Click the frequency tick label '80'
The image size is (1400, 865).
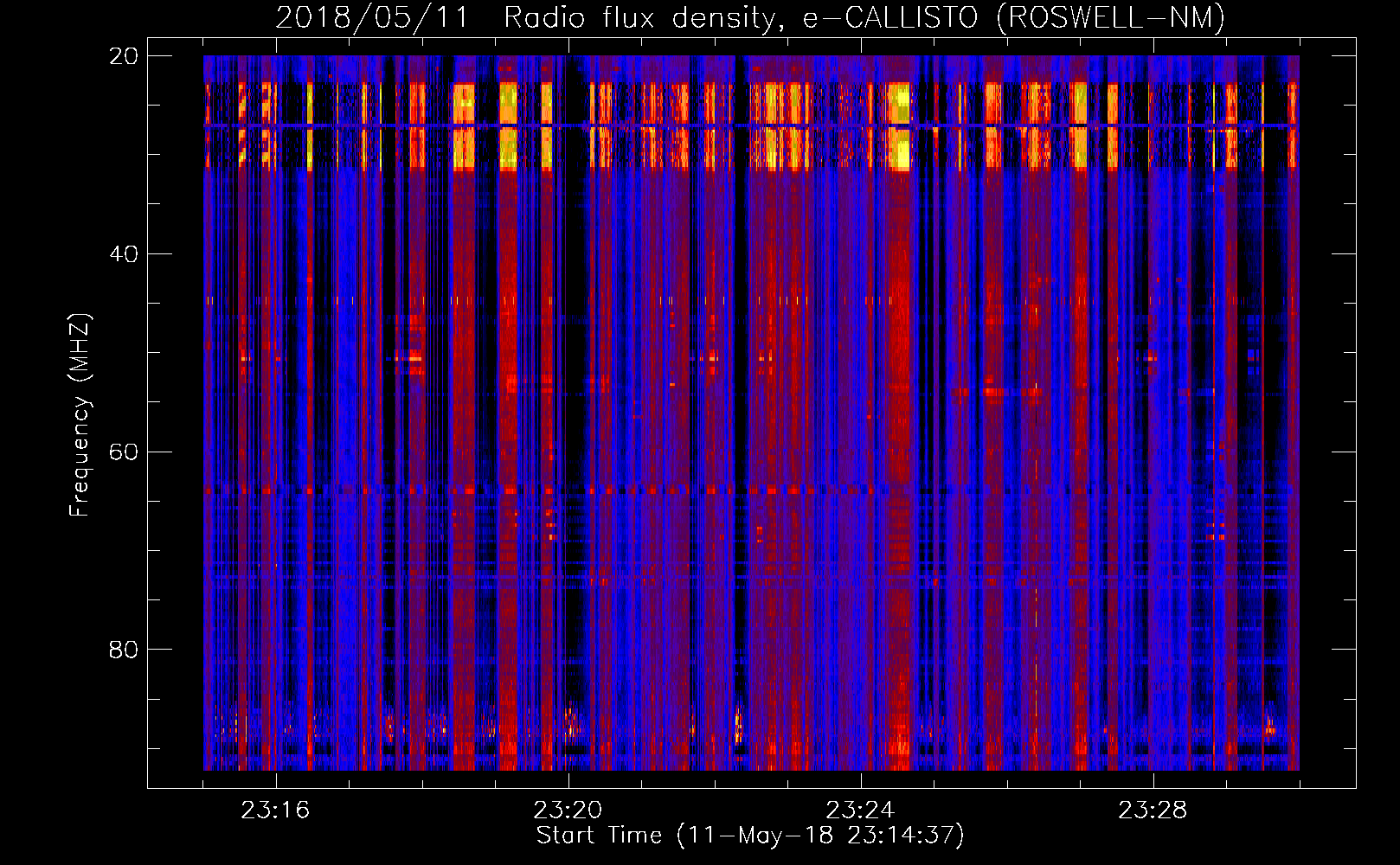coord(123,650)
